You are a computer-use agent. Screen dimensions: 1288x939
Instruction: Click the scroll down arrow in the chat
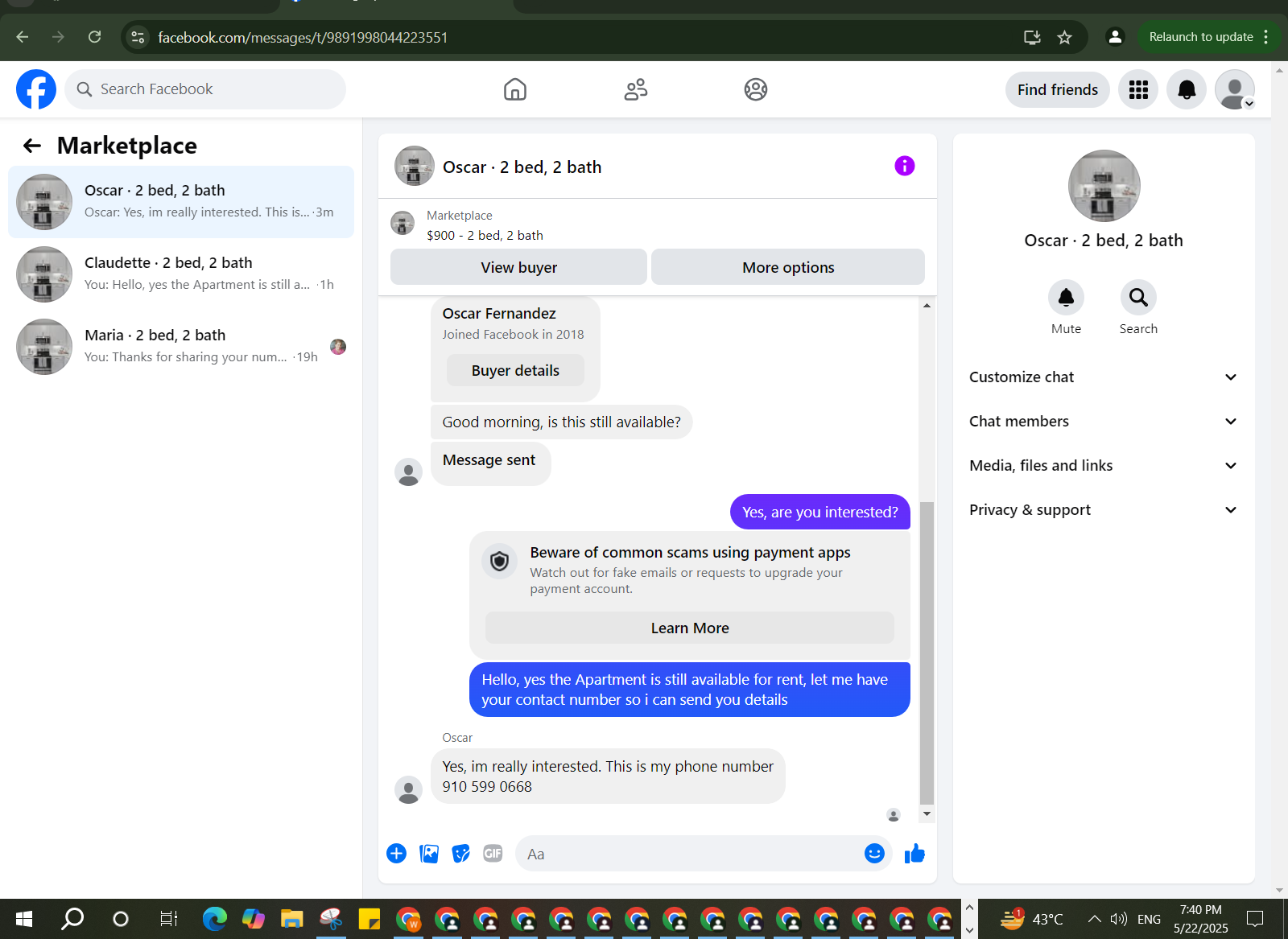[x=927, y=814]
